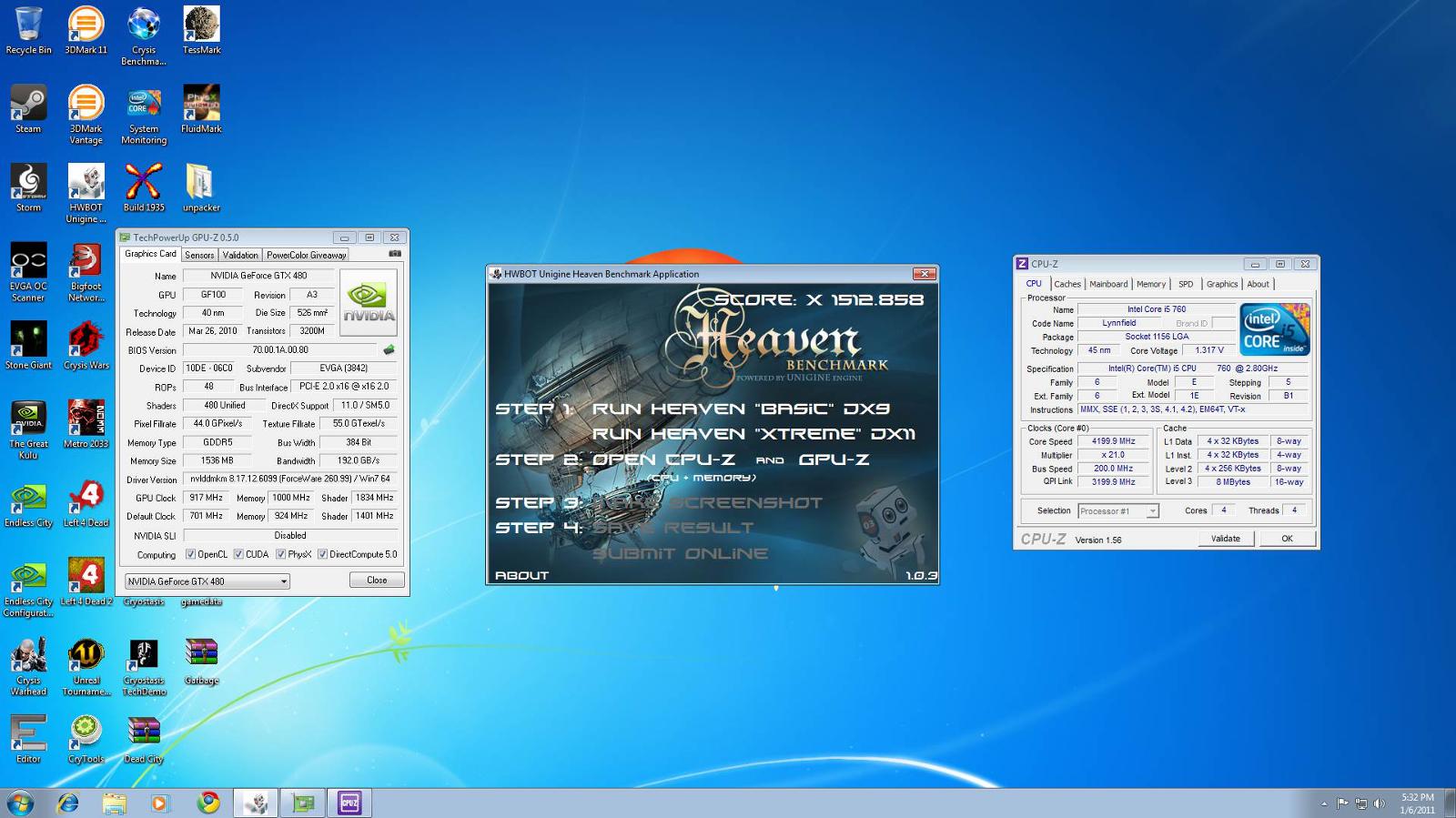This screenshot has height=818, width=1456.
Task: Click the Windows Start button
Action: coord(20,803)
